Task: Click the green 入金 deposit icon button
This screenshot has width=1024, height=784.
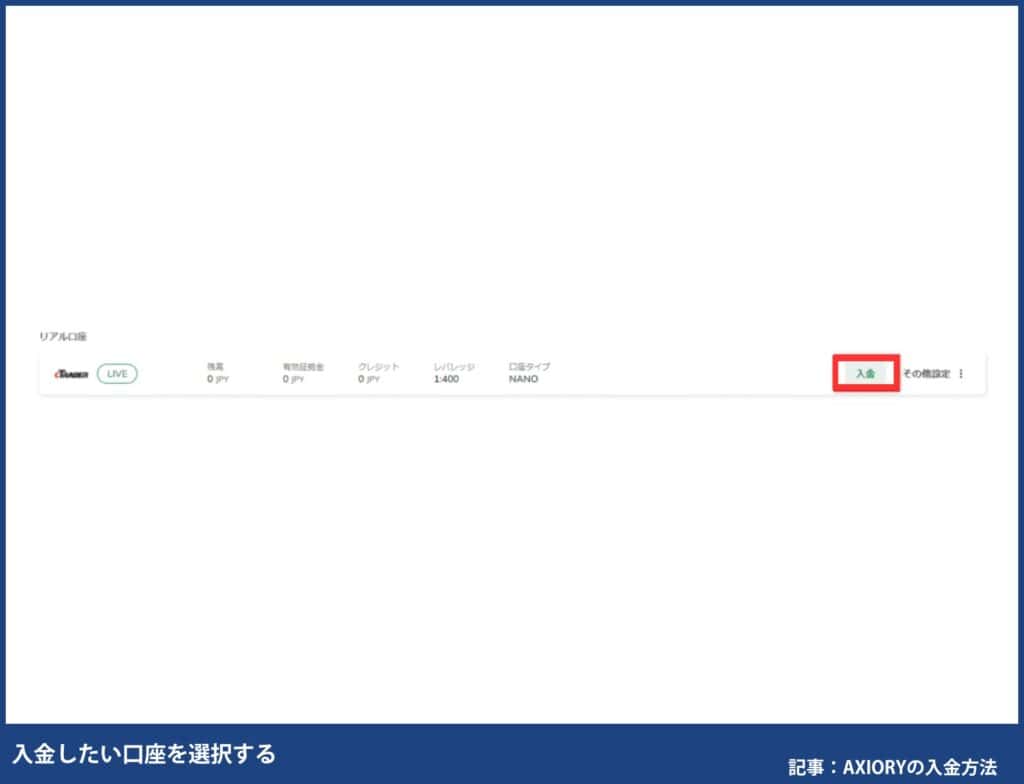Action: pos(864,373)
